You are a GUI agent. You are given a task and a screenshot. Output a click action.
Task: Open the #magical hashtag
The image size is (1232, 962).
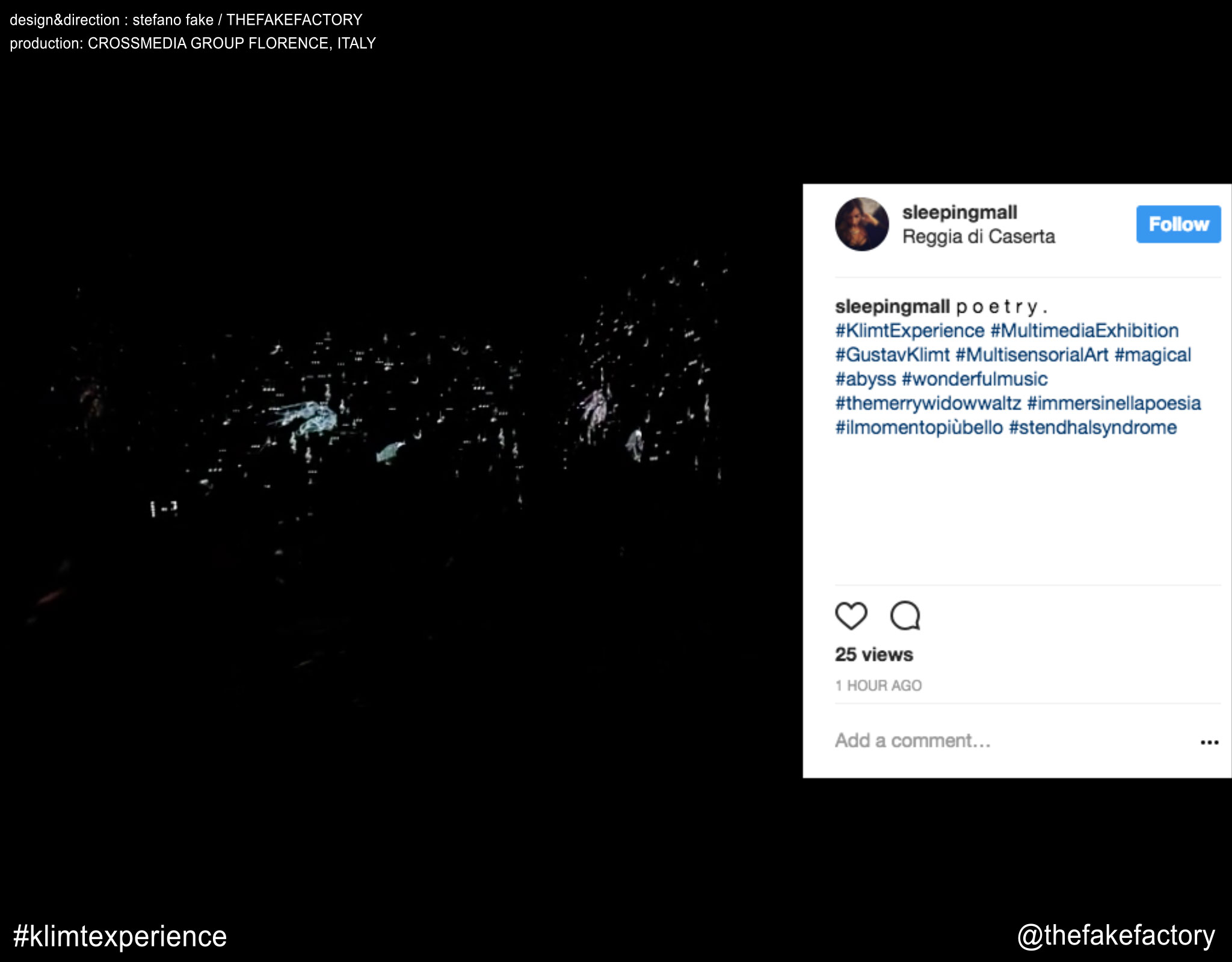(1153, 355)
